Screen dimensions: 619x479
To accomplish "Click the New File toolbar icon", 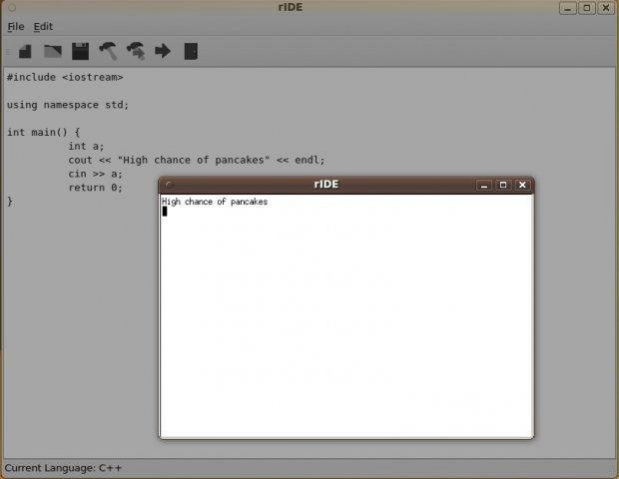I will 26,51.
